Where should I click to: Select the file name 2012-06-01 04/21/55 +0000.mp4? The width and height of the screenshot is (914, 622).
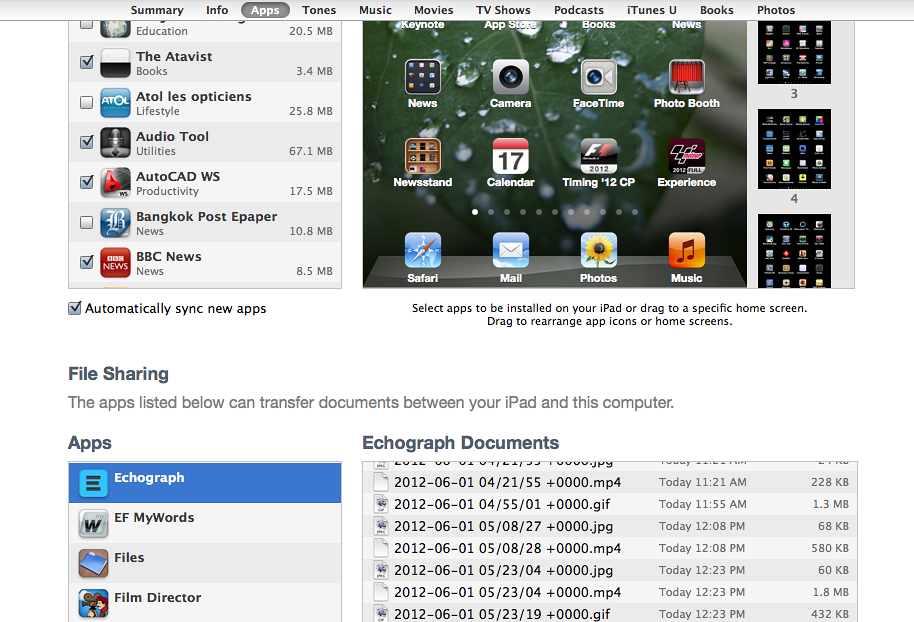(507, 483)
